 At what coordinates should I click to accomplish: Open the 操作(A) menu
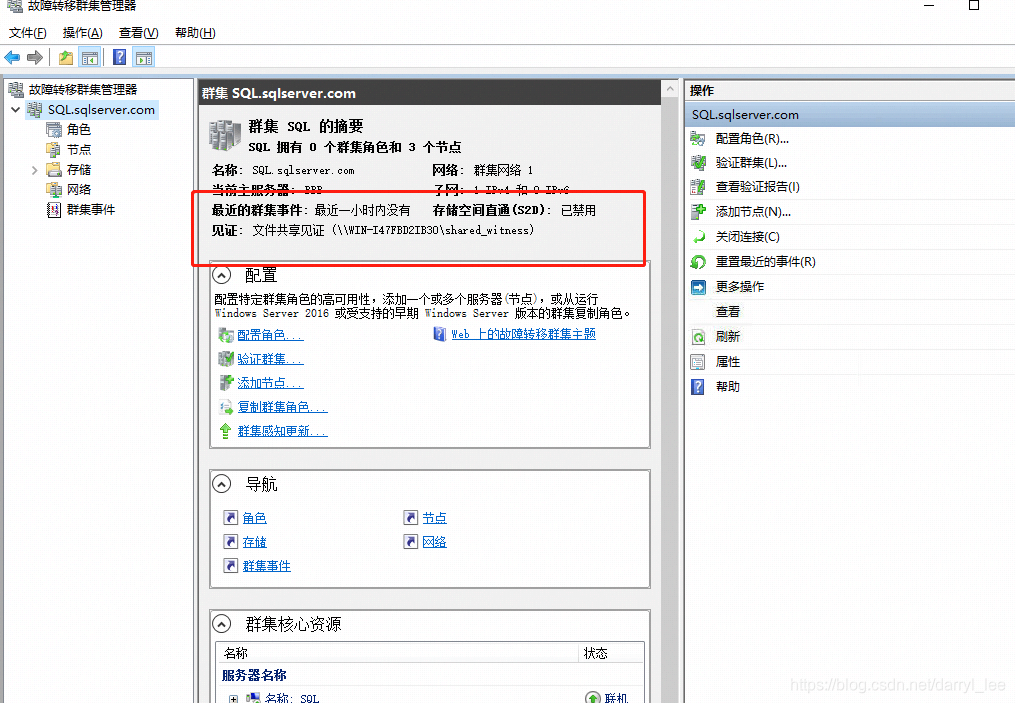[x=82, y=32]
